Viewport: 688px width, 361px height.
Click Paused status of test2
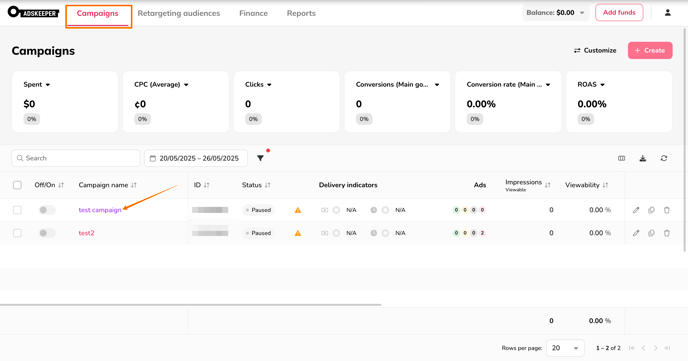[x=258, y=233]
